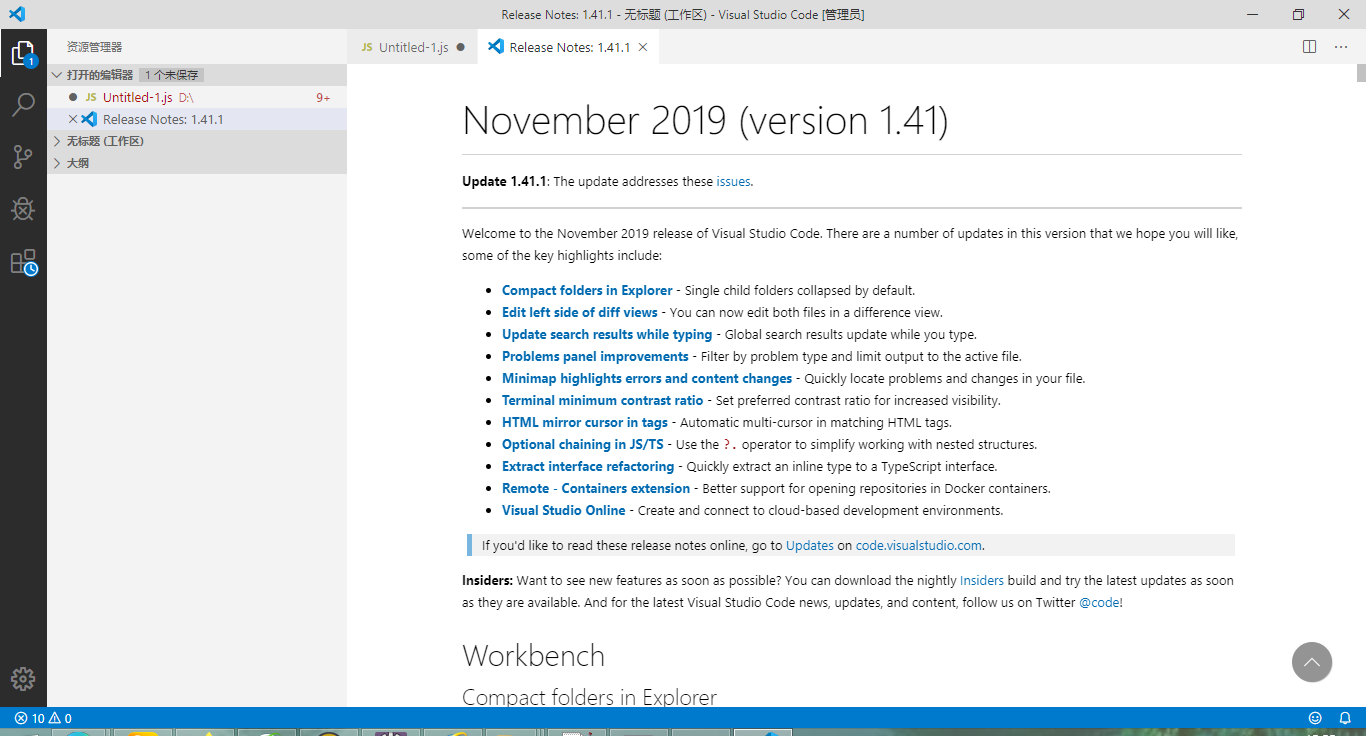
Task: Open Remote - Containers extension link
Action: pos(596,488)
